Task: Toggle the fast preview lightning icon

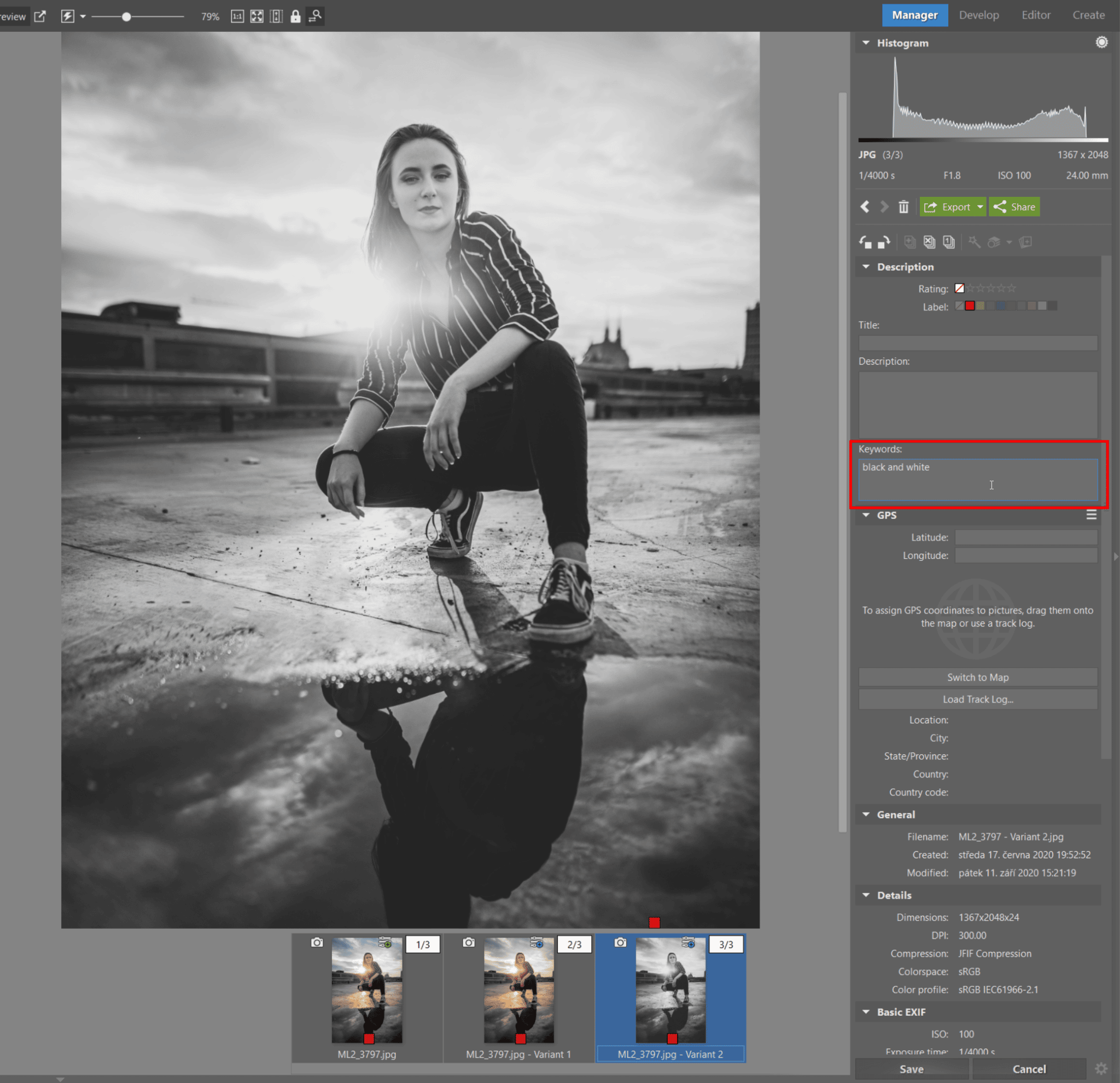Action: tap(68, 16)
